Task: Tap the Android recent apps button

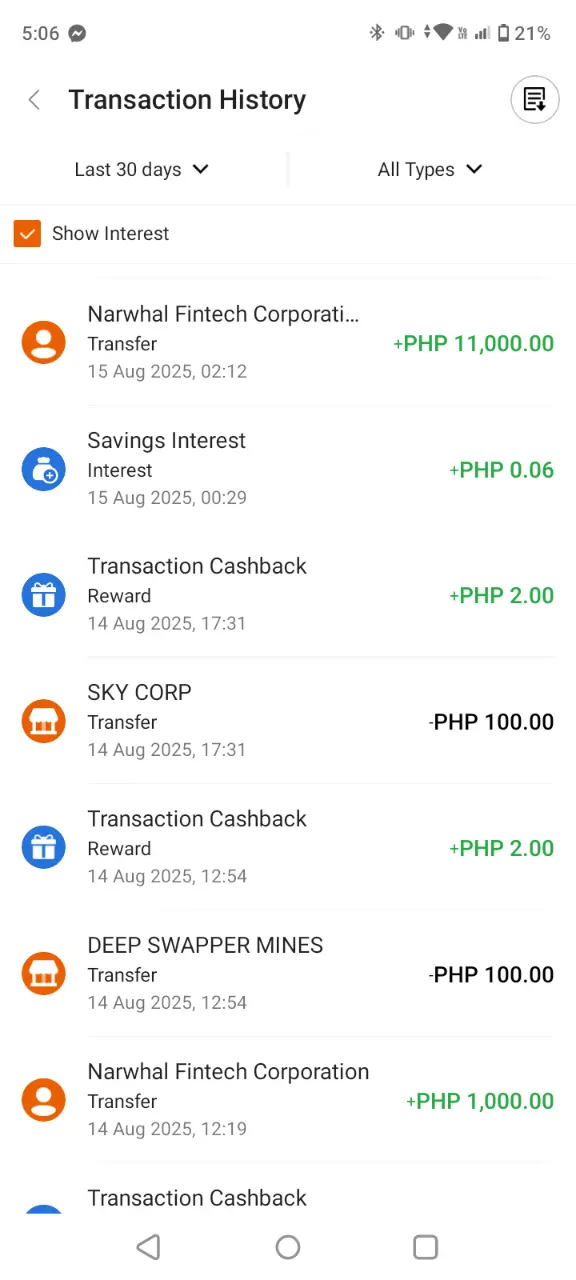Action: pyautogui.click(x=426, y=1246)
